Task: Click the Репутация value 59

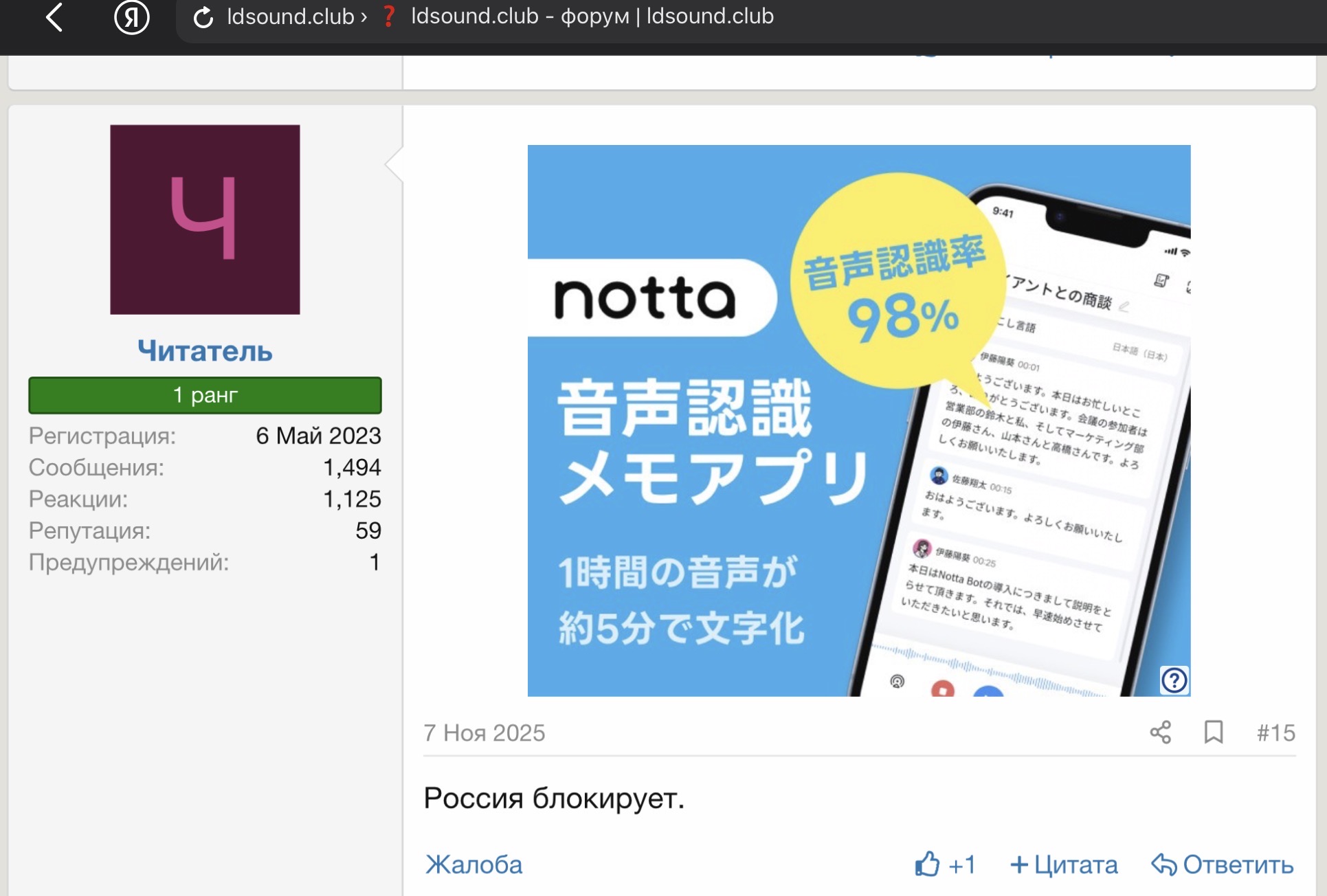Action: (368, 530)
